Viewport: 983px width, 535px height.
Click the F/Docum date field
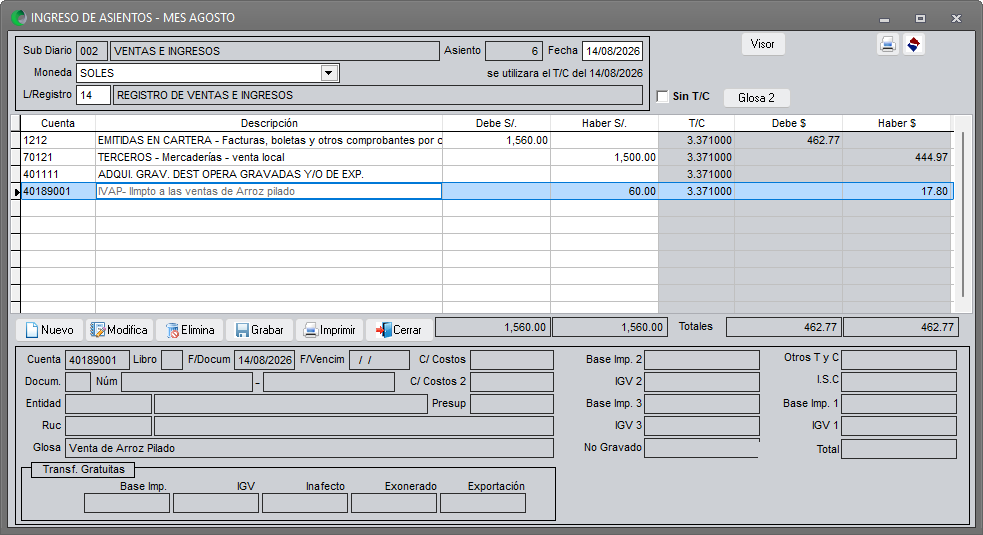[264, 360]
